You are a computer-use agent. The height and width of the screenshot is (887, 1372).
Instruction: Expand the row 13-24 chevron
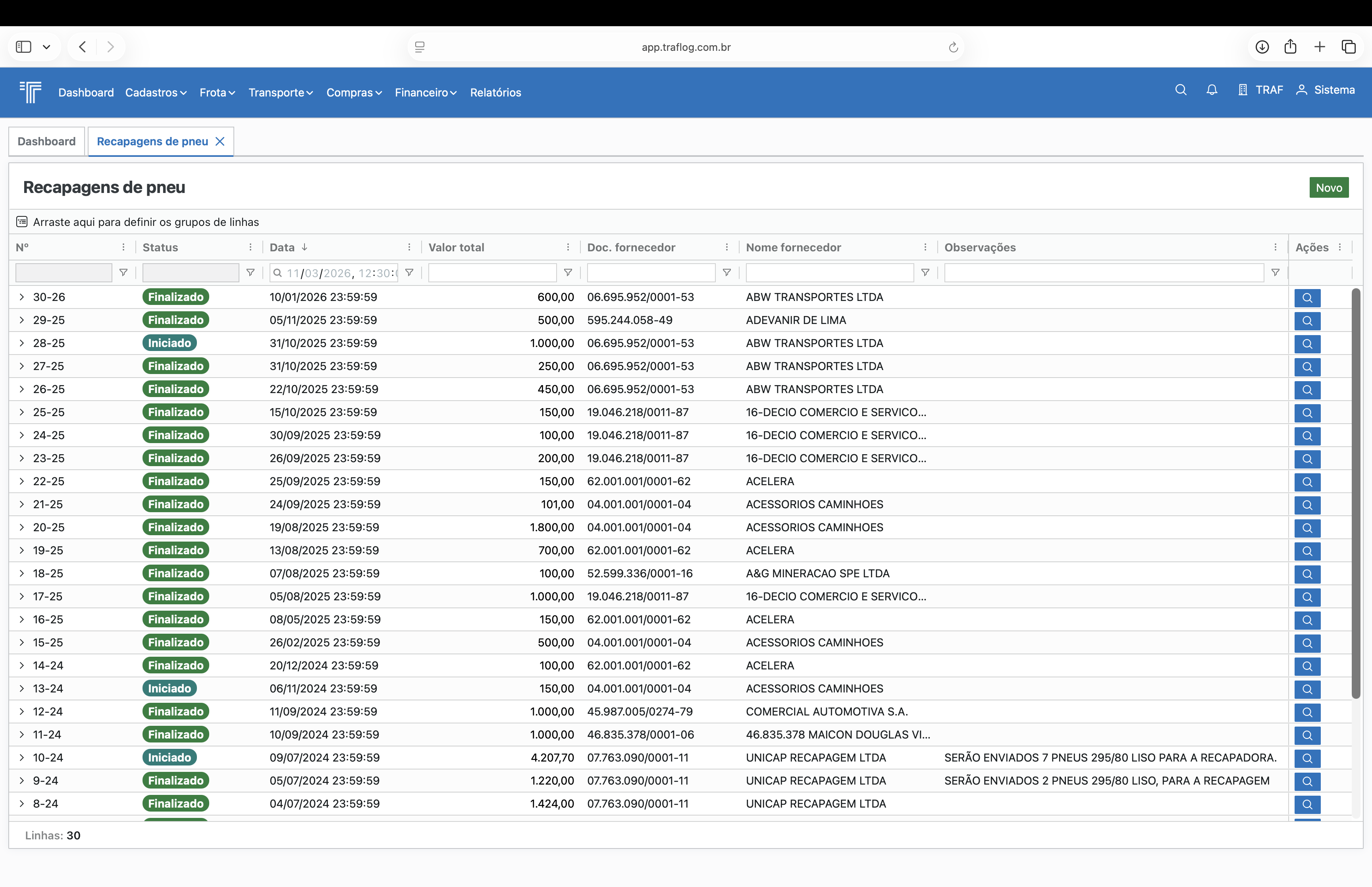click(21, 688)
